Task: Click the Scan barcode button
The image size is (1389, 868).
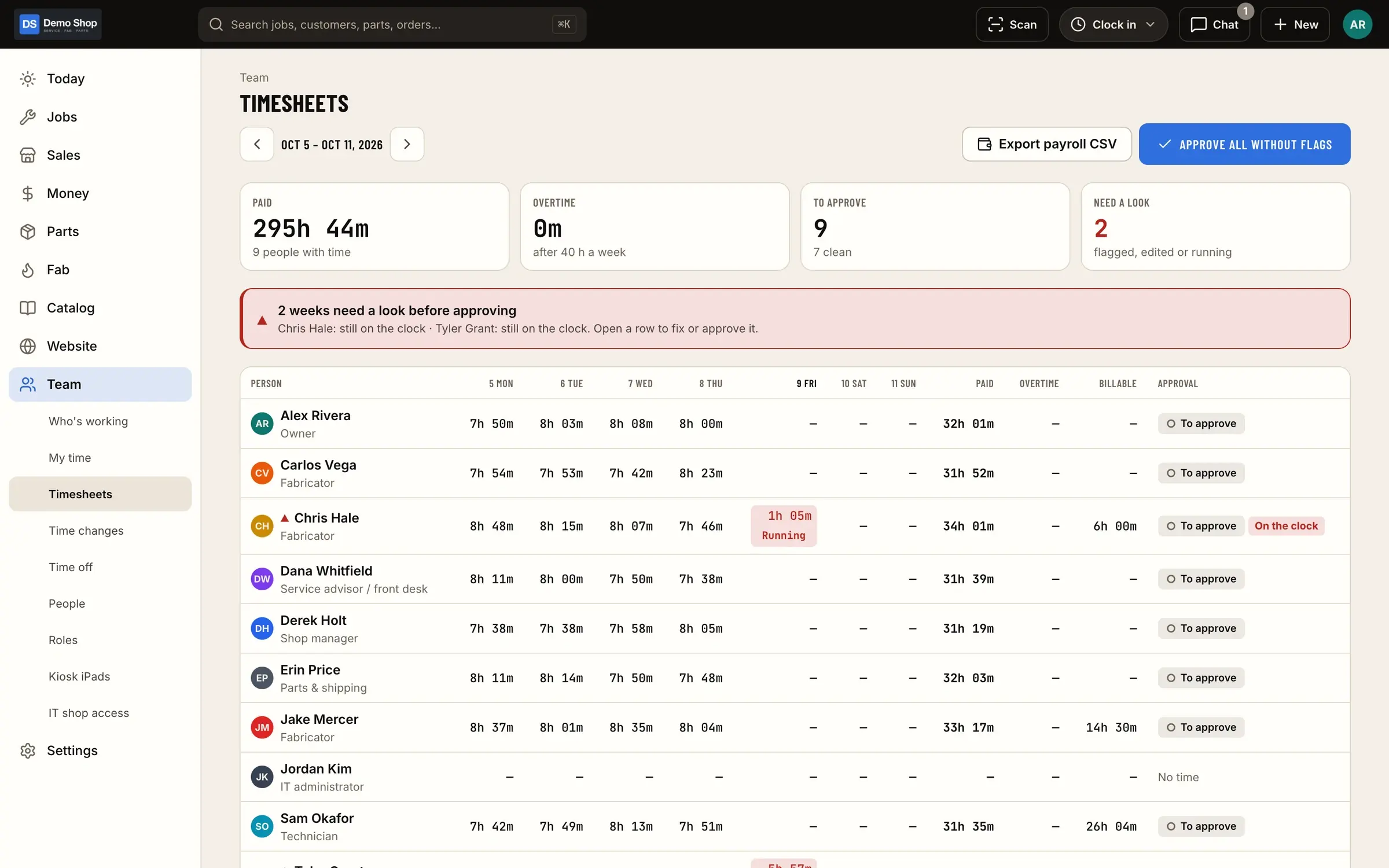Action: (1012, 24)
